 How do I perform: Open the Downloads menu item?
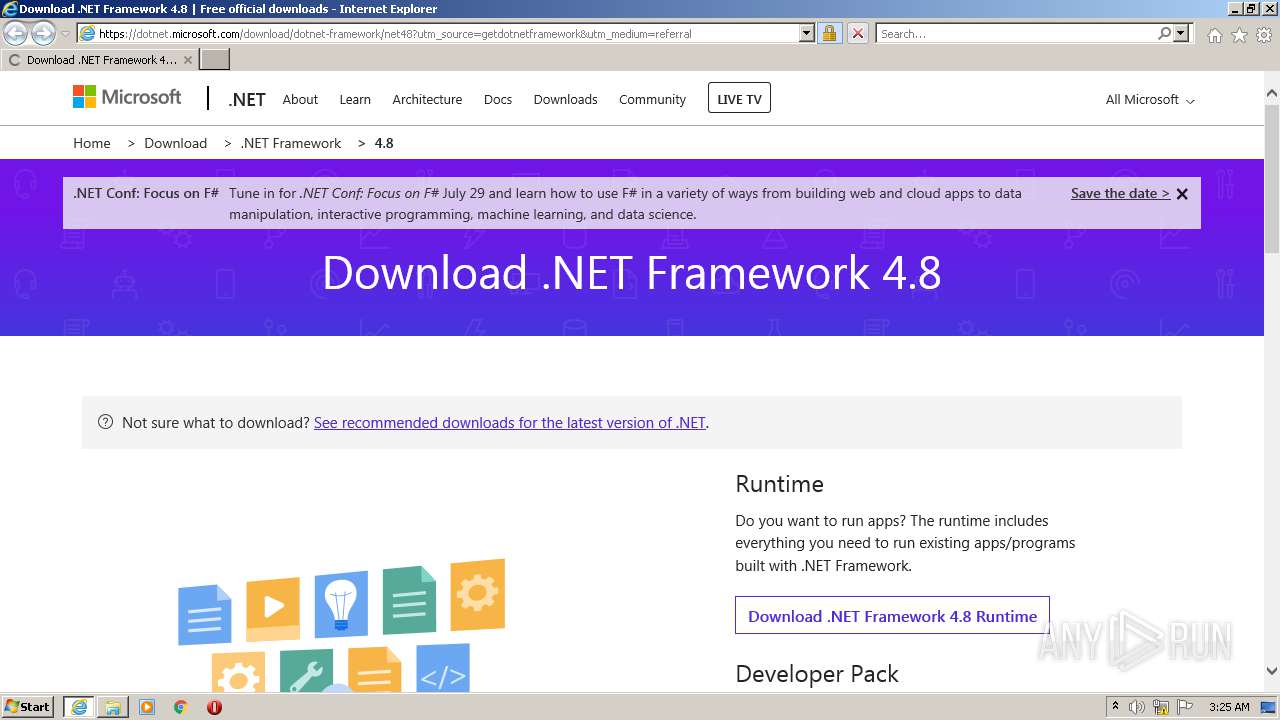click(x=565, y=100)
